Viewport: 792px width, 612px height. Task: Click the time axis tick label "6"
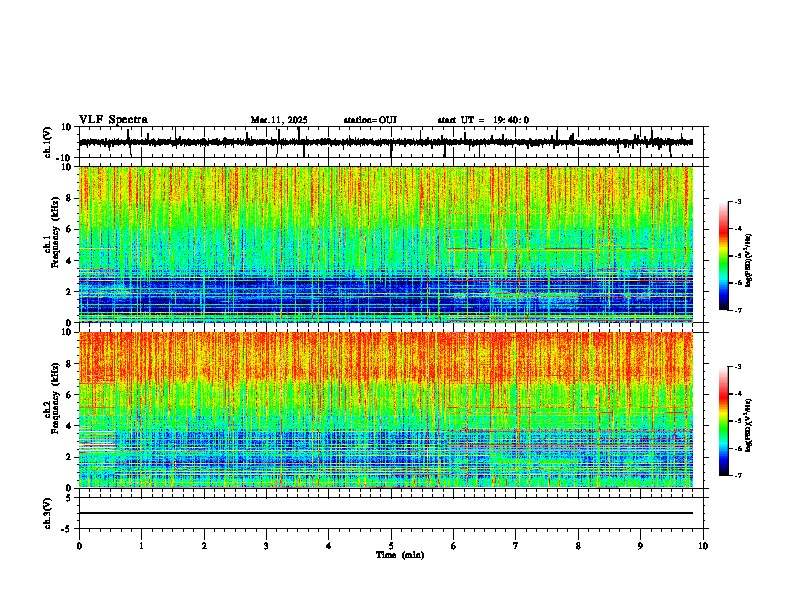pos(454,546)
